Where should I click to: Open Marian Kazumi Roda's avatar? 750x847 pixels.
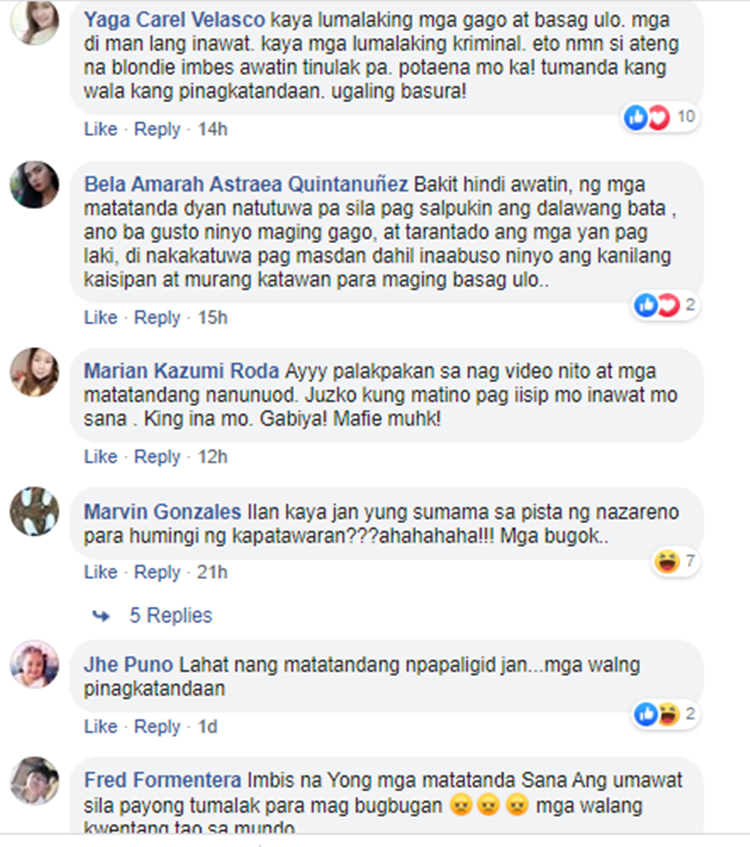click(x=35, y=372)
